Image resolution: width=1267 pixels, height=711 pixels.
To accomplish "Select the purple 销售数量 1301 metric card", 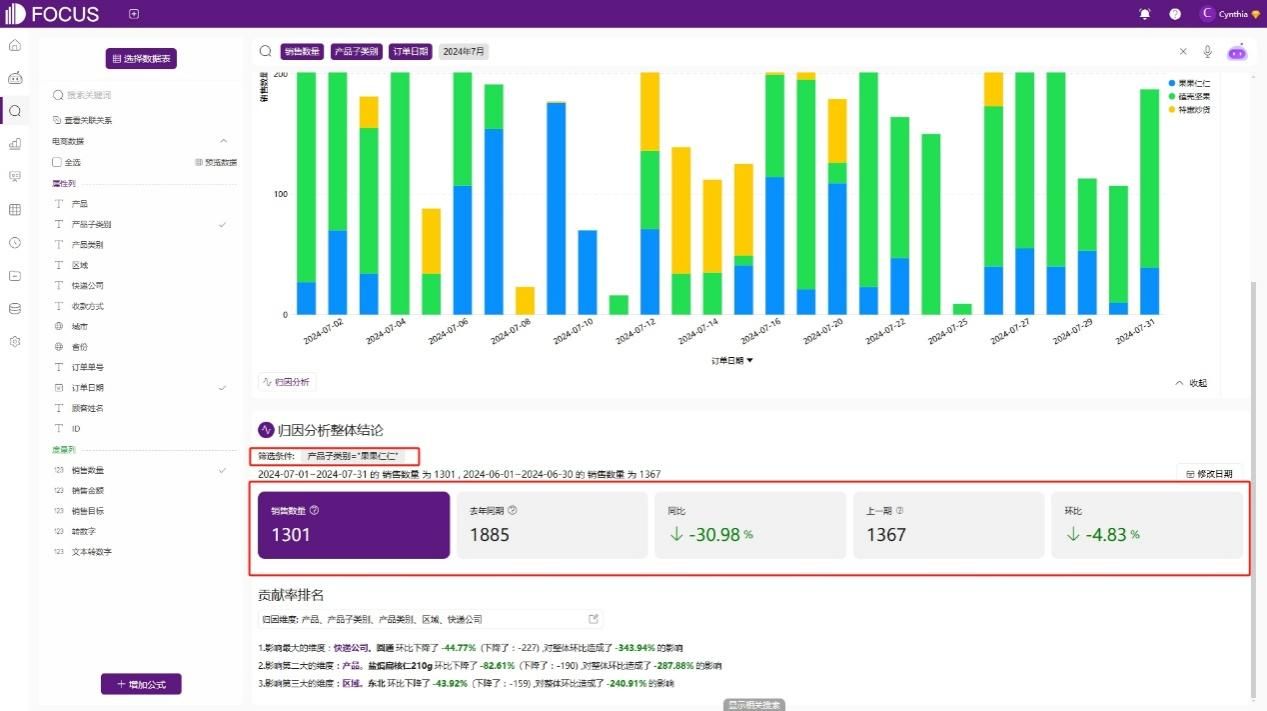I will click(x=354, y=525).
